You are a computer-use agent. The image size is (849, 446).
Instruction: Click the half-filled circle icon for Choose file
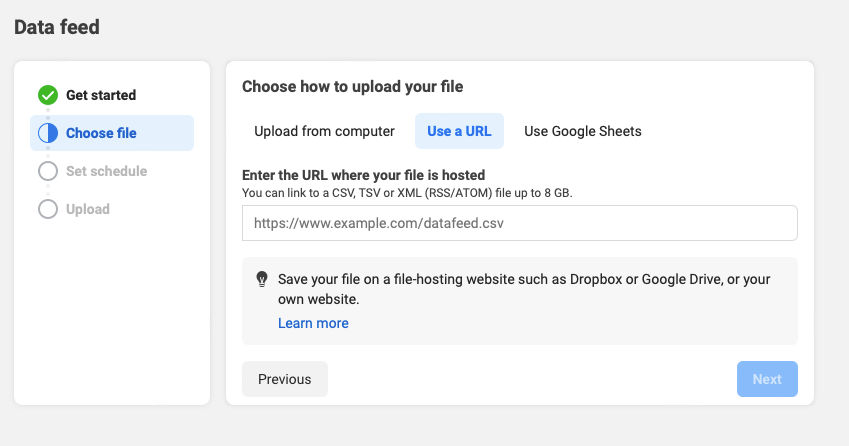(x=47, y=133)
